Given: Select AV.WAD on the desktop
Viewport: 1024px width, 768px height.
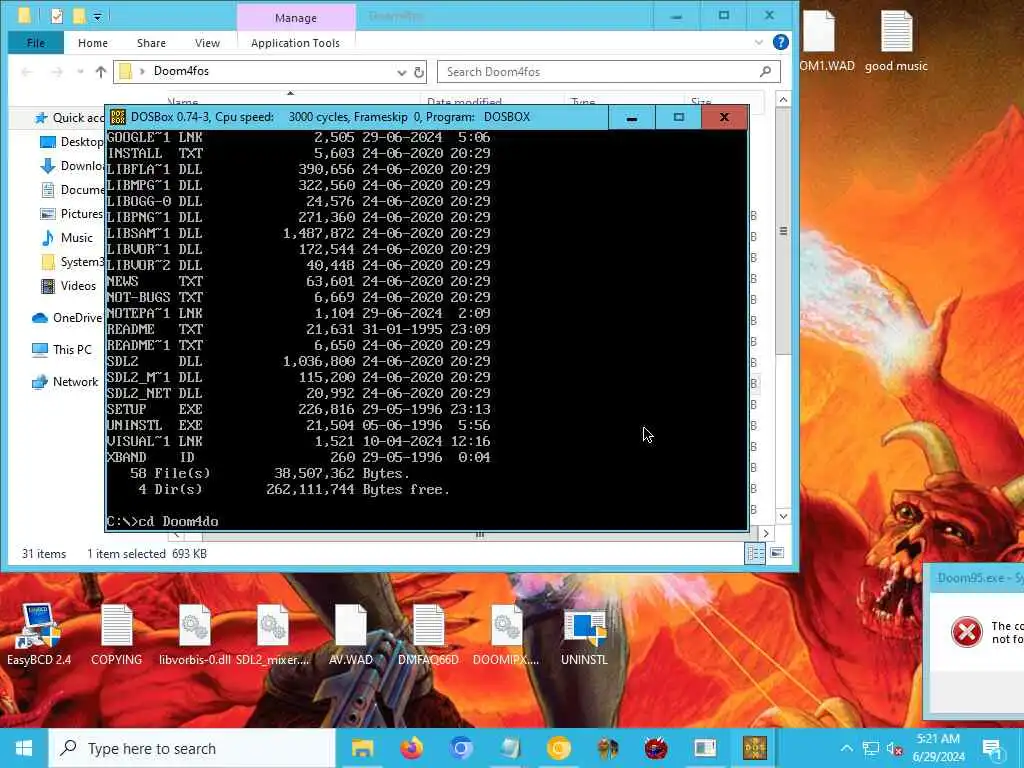Looking at the screenshot, I should tap(351, 633).
